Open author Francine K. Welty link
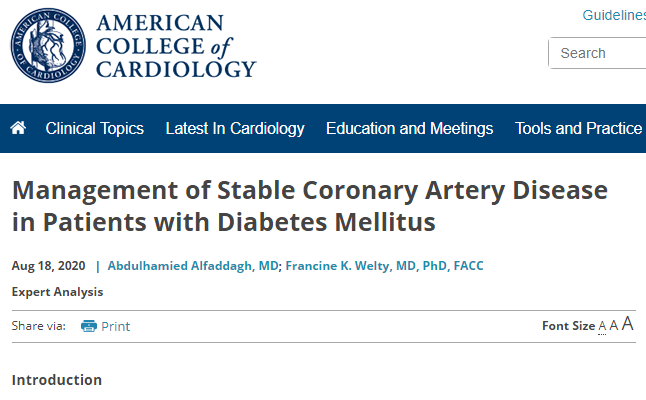This screenshot has width=646, height=400. (x=384, y=266)
